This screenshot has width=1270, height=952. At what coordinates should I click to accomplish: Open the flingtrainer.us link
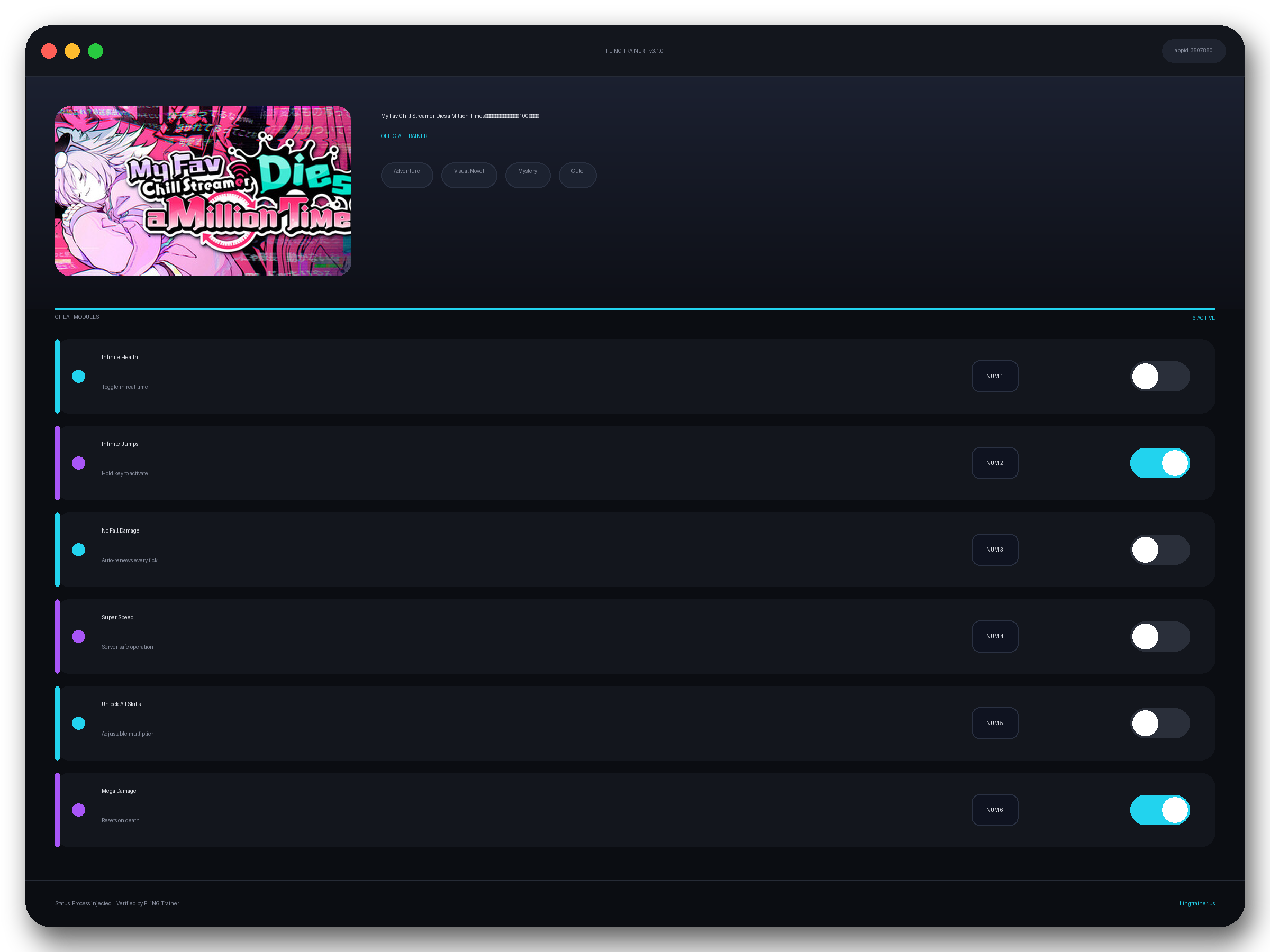[x=1196, y=903]
